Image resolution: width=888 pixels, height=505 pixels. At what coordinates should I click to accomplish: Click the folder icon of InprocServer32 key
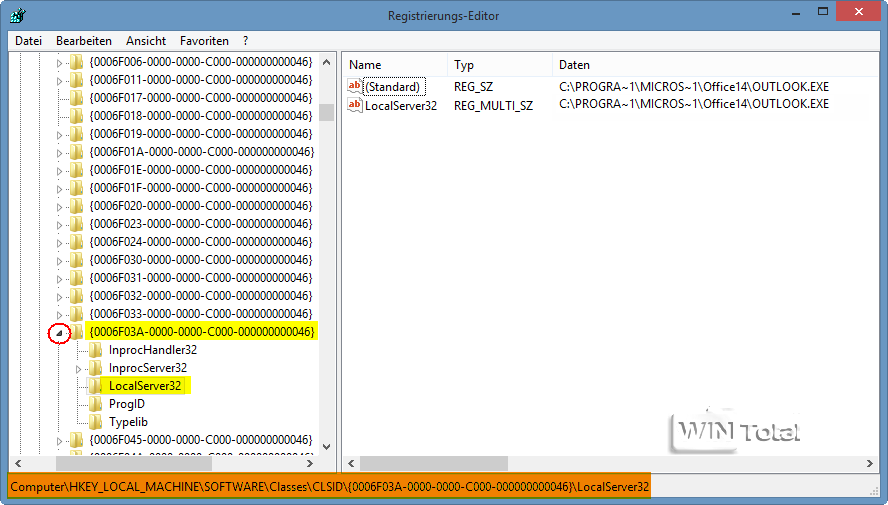(96, 368)
